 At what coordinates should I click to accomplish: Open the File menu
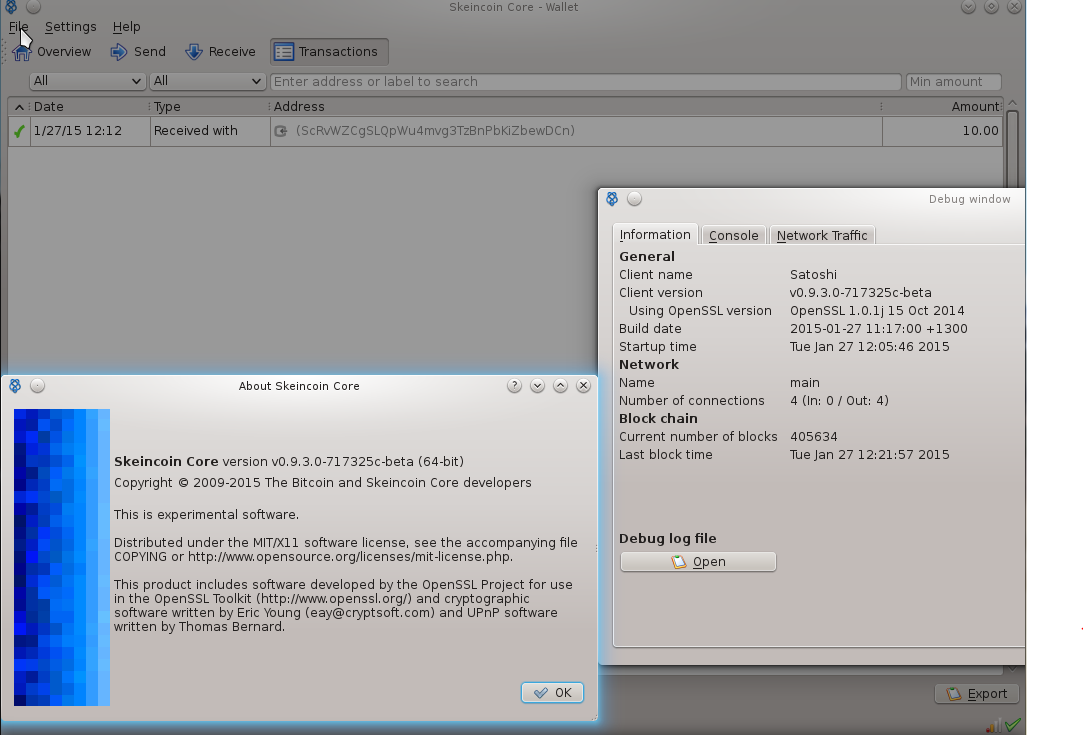(19, 27)
